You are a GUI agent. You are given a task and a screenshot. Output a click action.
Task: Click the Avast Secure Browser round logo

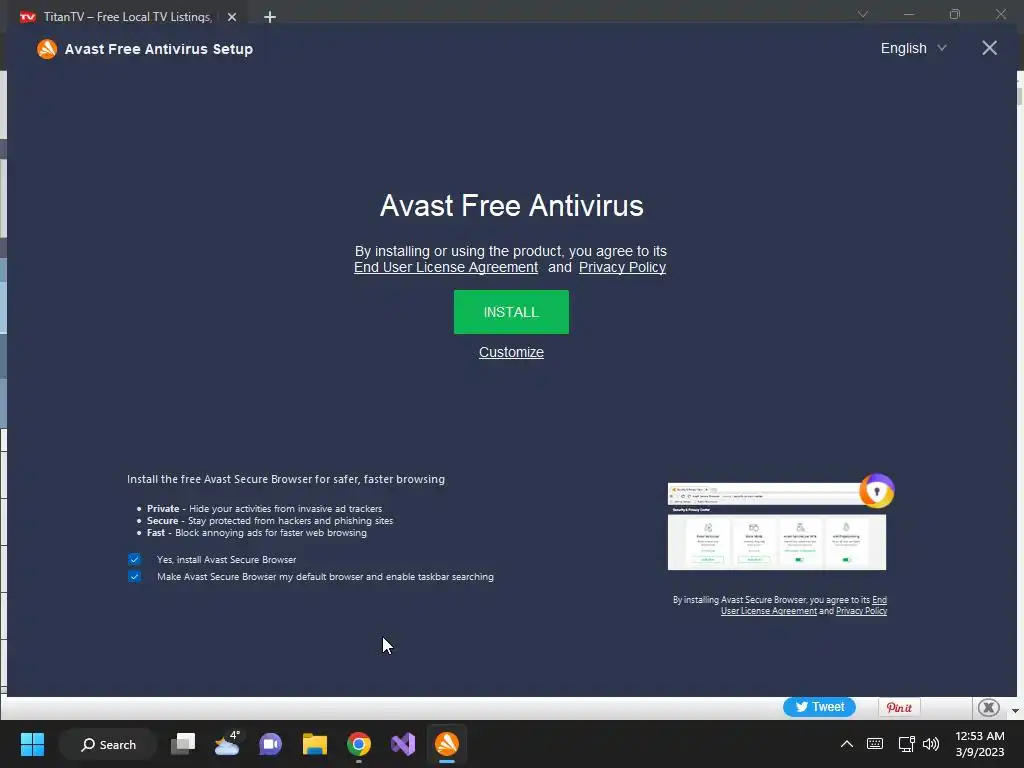876,490
